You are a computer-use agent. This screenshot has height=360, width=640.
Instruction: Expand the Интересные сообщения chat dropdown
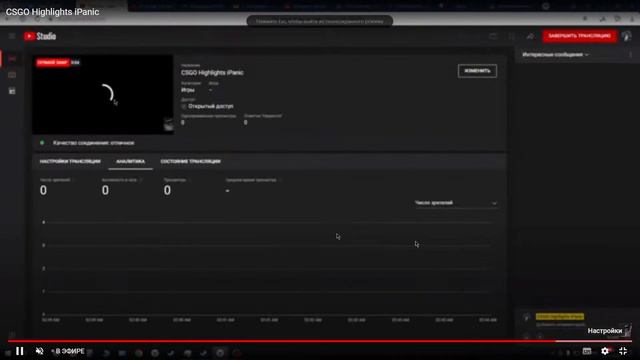pyautogui.click(x=556, y=55)
